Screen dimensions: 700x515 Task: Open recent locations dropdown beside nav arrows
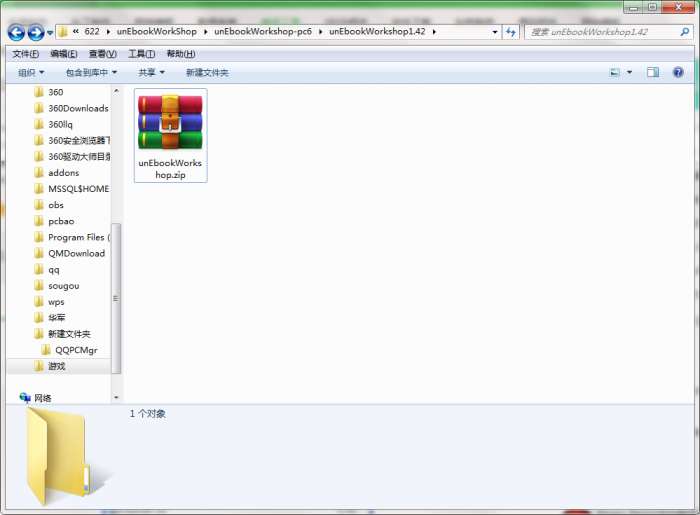click(50, 33)
